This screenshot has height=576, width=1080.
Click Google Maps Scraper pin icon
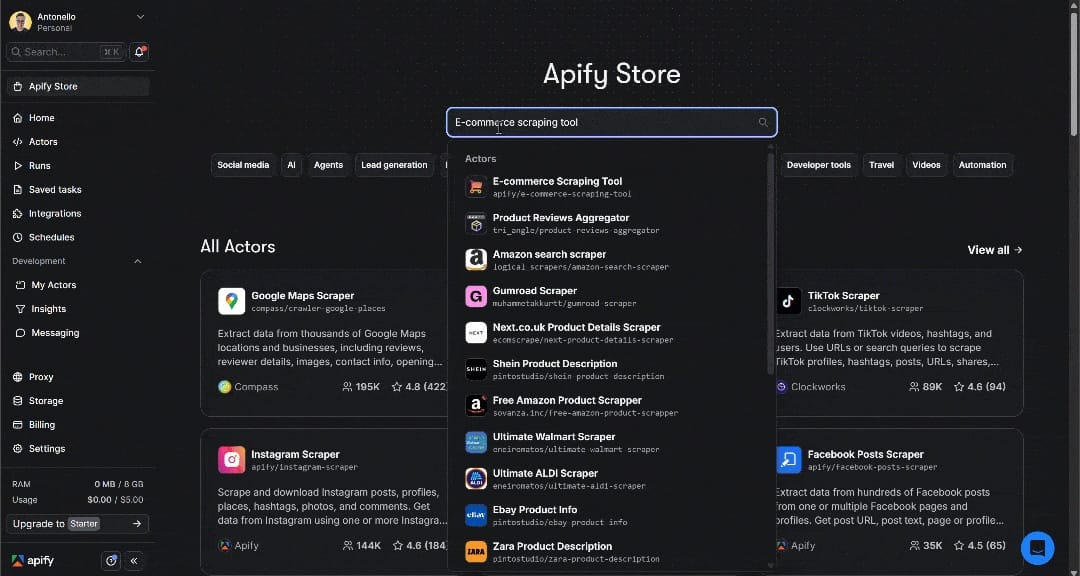231,301
